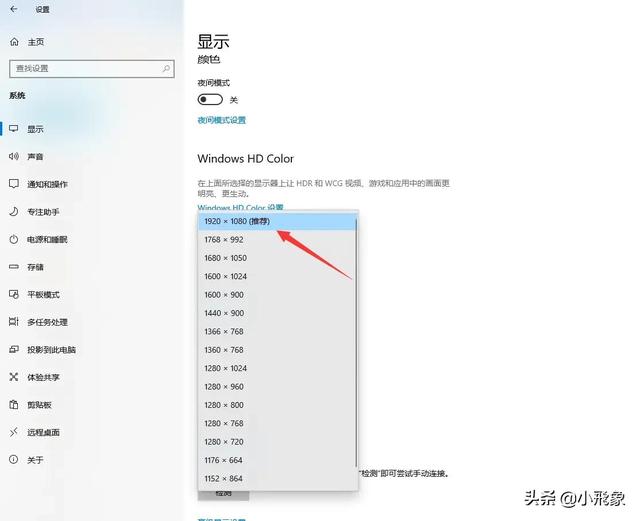Open 远程桌面 settings page
Image resolution: width=640 pixels, height=521 pixels.
pyautogui.click(x=43, y=432)
